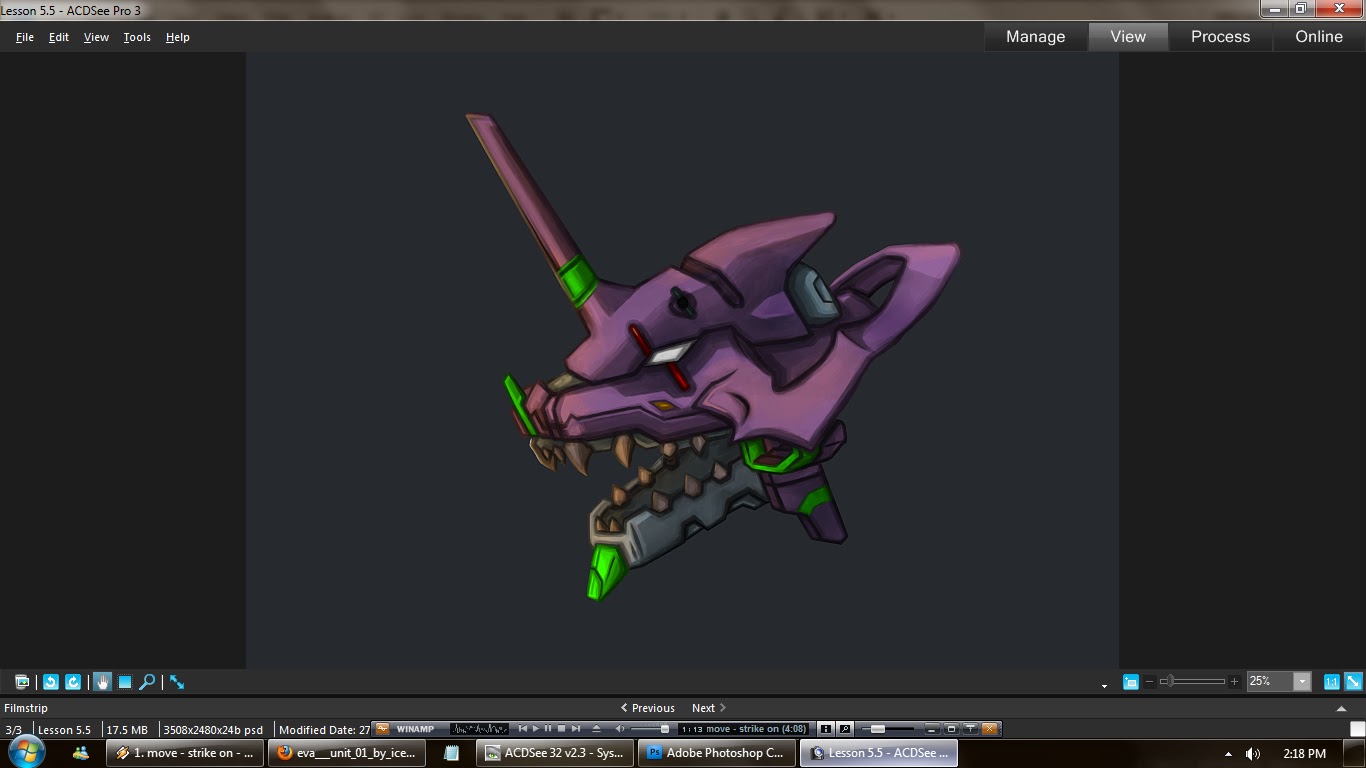
Task: Click Winamp next track button
Action: tap(575, 729)
